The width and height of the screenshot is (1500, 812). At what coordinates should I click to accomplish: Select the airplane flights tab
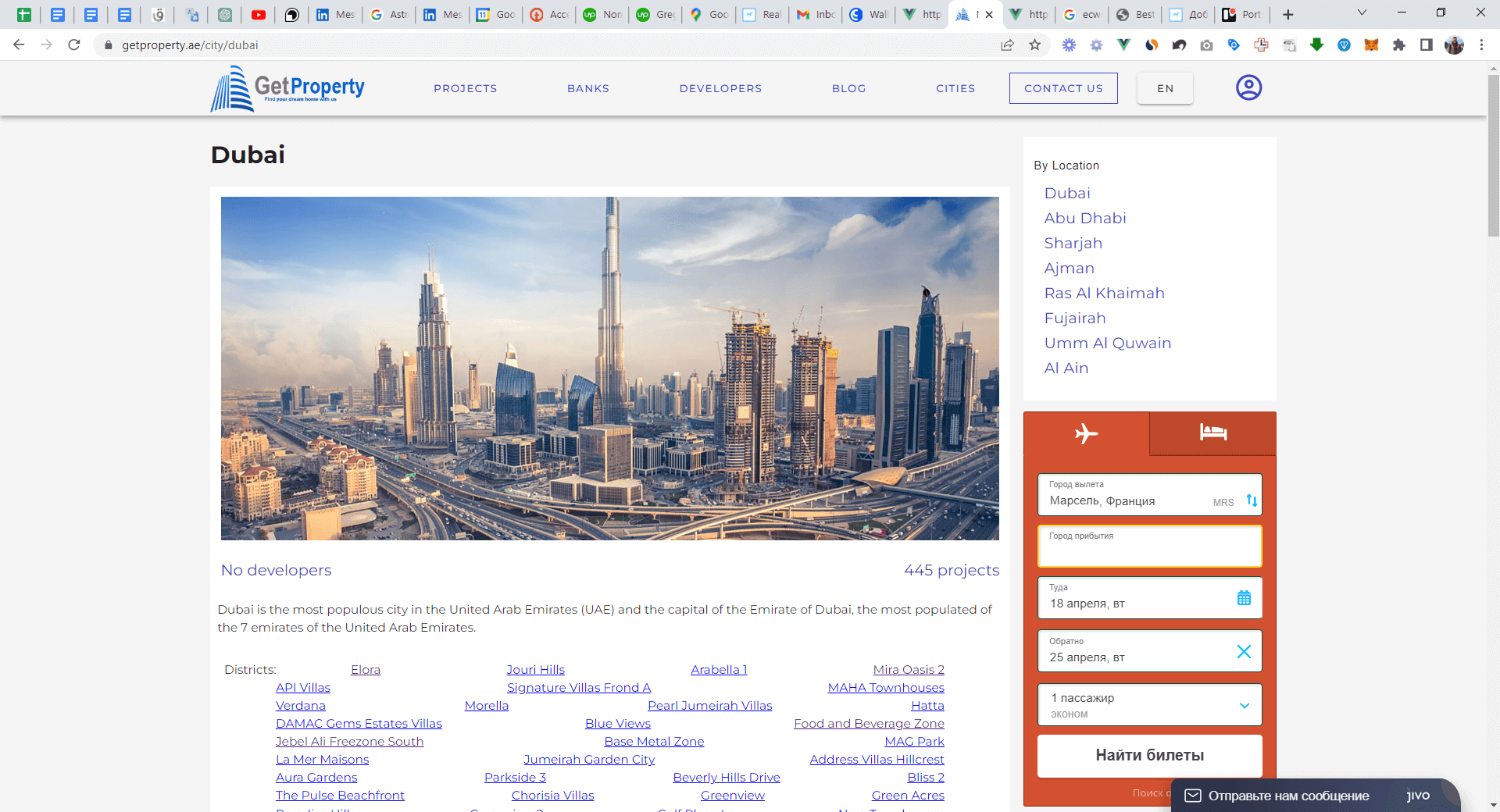pyautogui.click(x=1086, y=433)
